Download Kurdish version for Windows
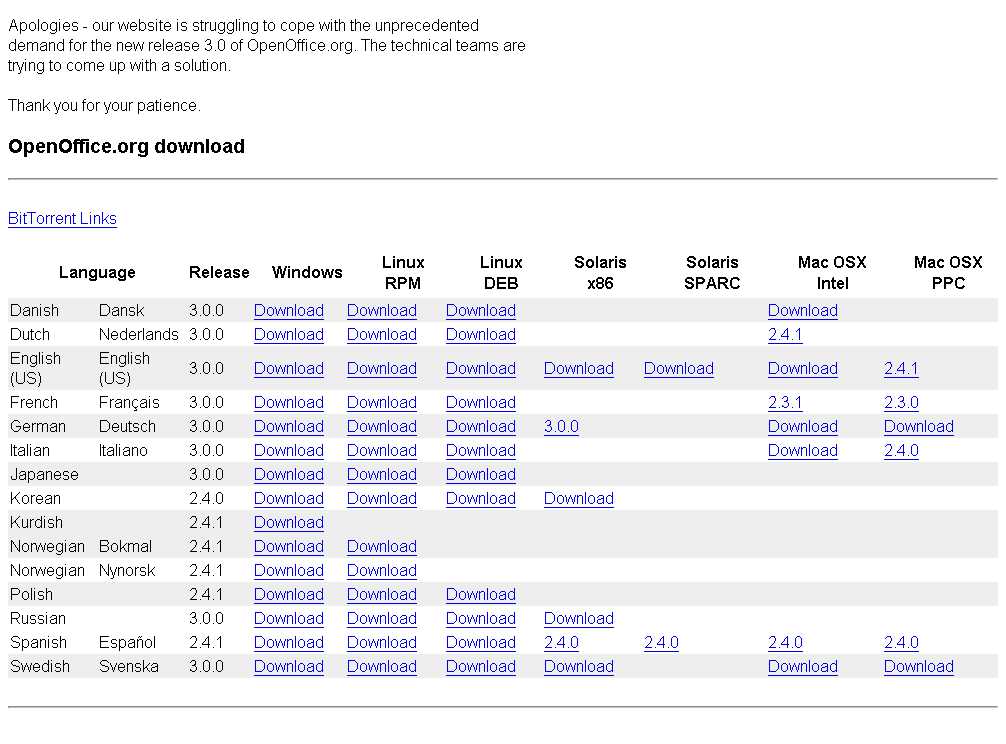1006x744 pixels. (x=289, y=523)
